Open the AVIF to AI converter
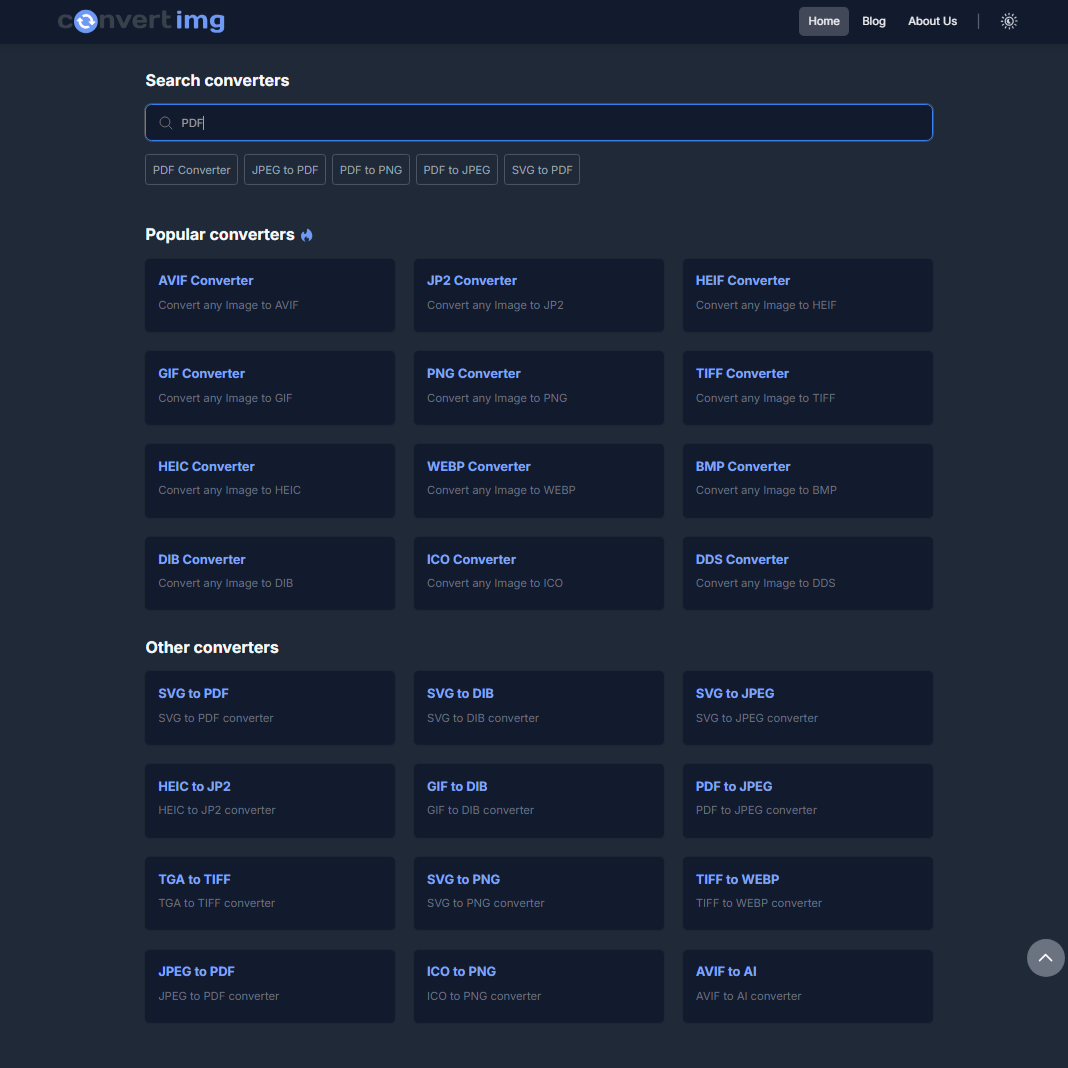This screenshot has height=1068, width=1068. pyautogui.click(x=807, y=986)
